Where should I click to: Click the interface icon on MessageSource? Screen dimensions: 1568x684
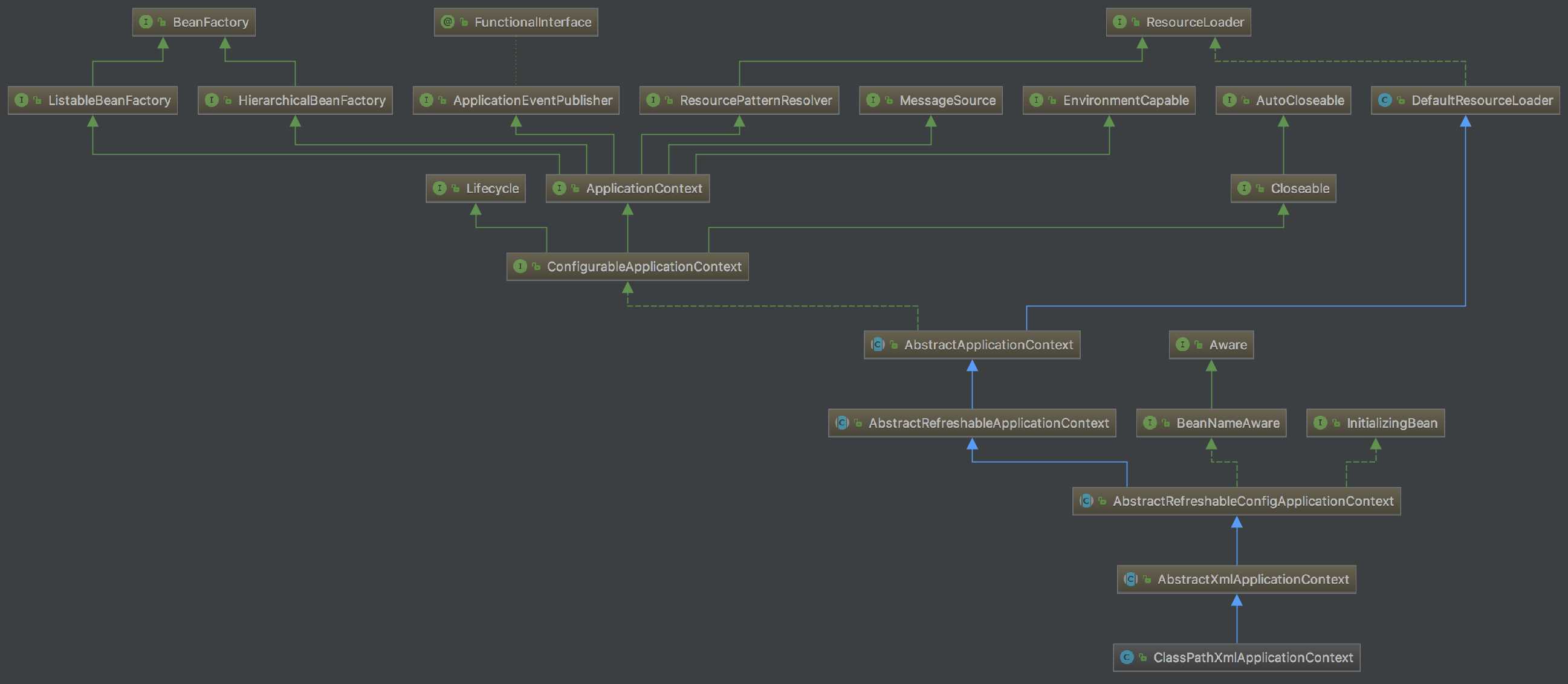pyautogui.click(x=873, y=100)
